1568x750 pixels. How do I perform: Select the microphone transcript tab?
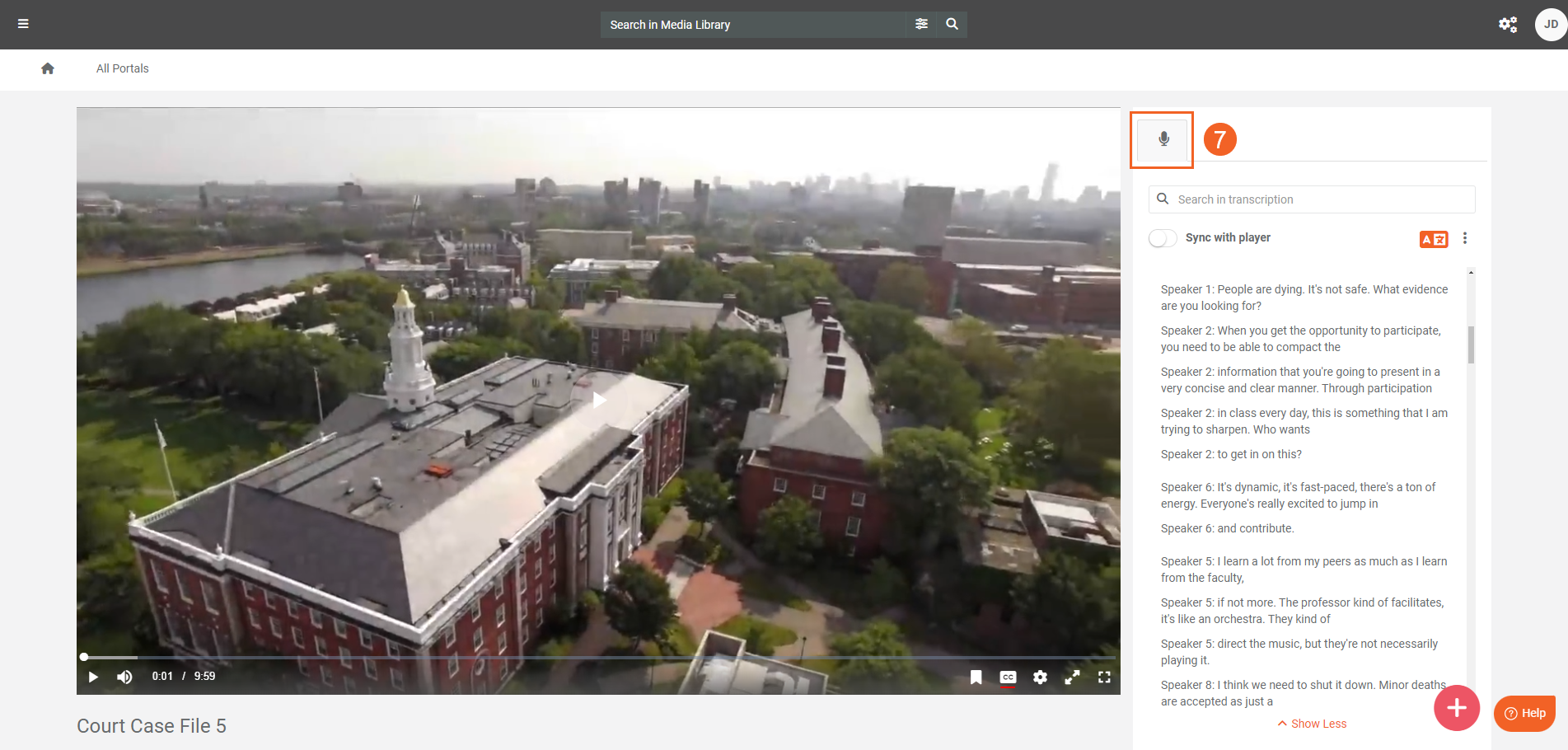coord(1163,139)
